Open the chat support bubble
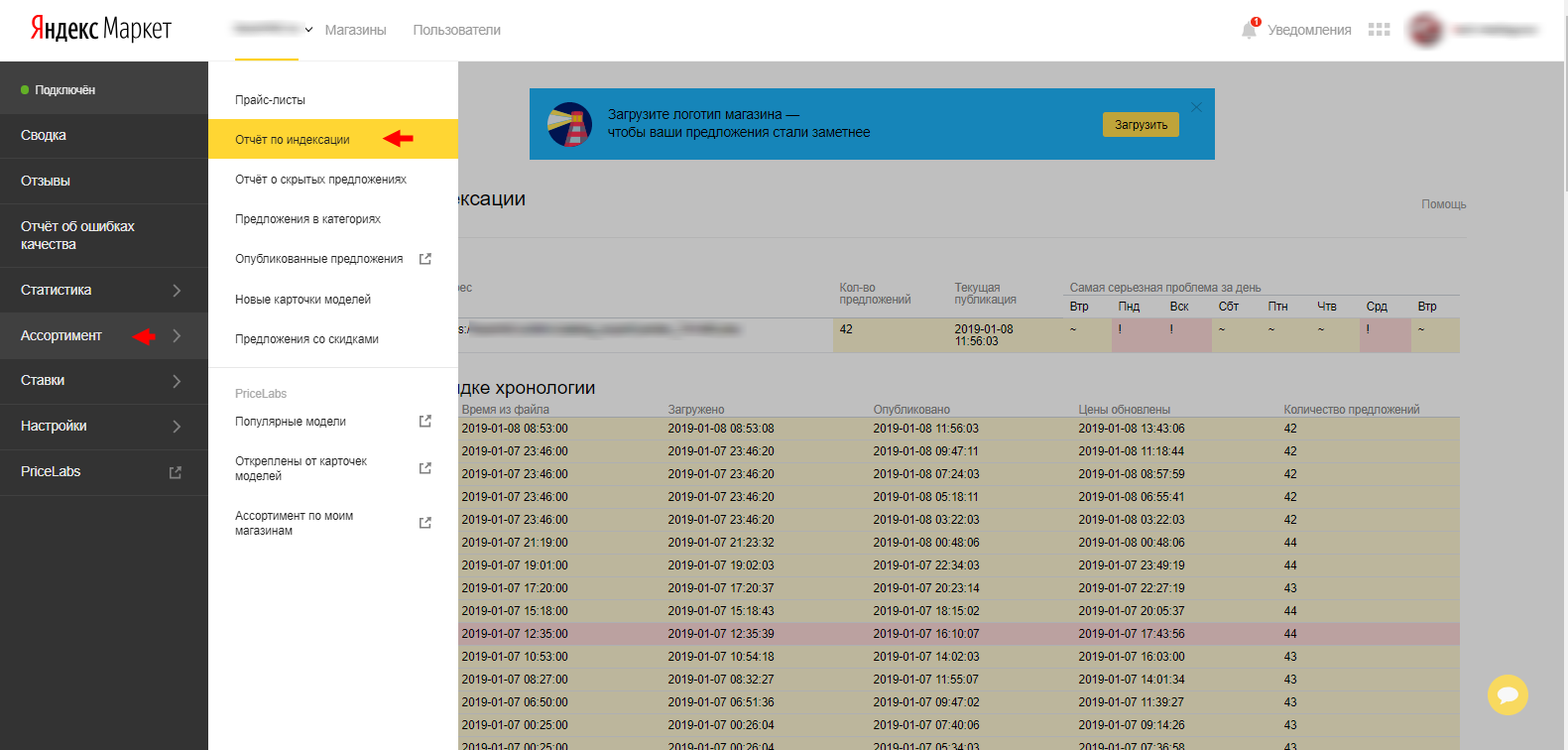1568x750 pixels. (x=1508, y=694)
